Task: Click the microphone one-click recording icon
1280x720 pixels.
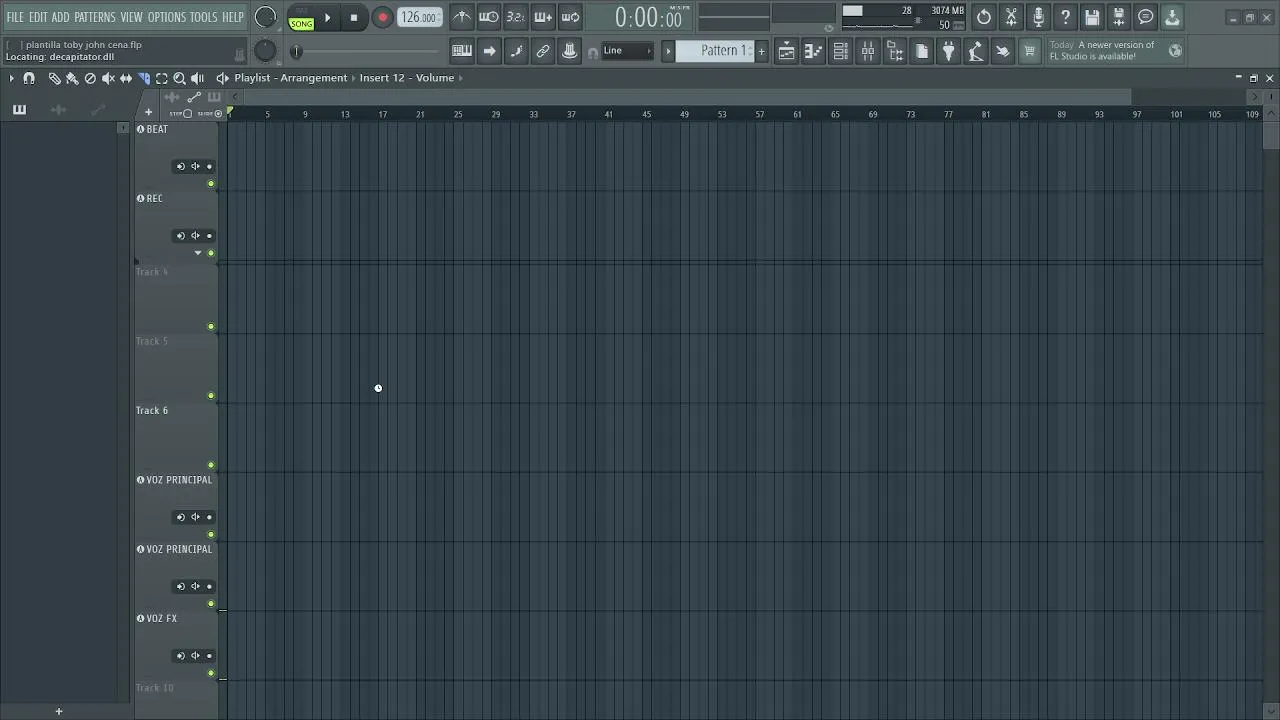Action: [1038, 17]
